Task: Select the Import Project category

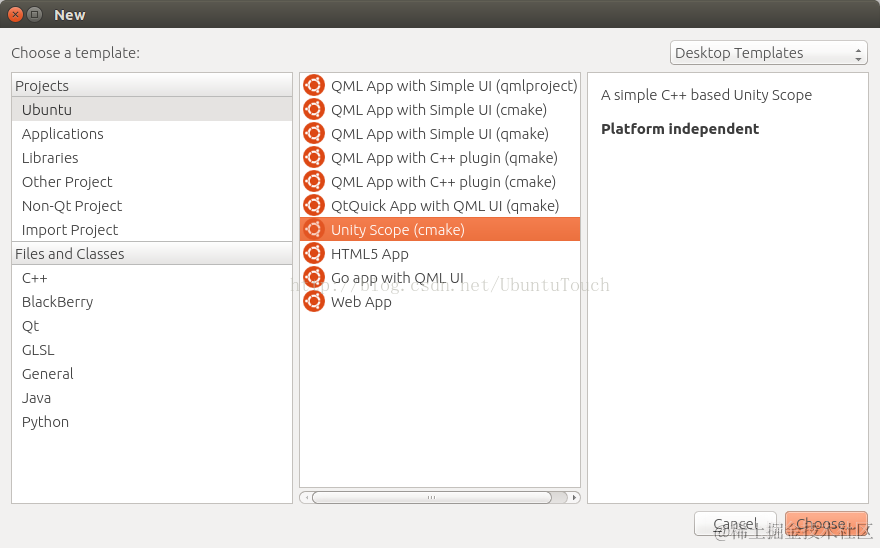Action: tap(152, 230)
